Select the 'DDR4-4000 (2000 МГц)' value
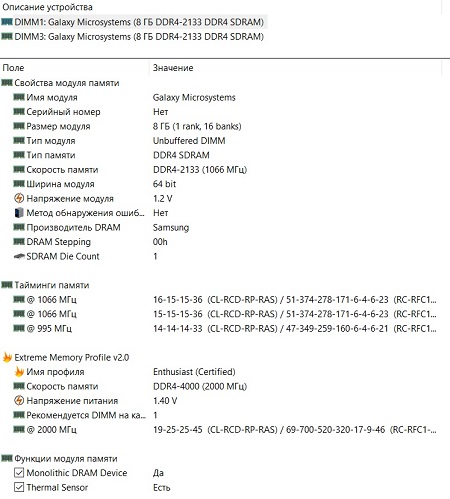Screen dimensions: 450x499 [x=200, y=386]
